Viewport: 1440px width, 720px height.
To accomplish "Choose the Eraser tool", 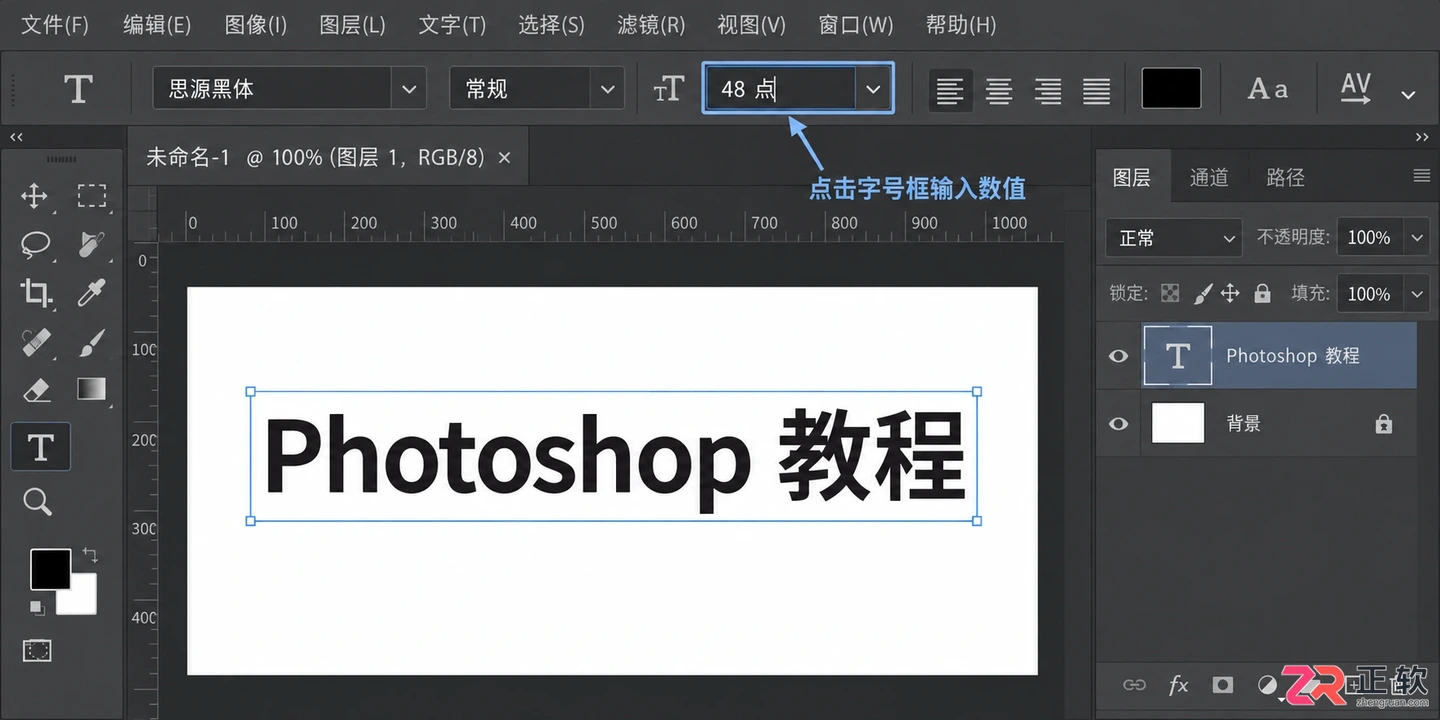I will coord(36,389).
